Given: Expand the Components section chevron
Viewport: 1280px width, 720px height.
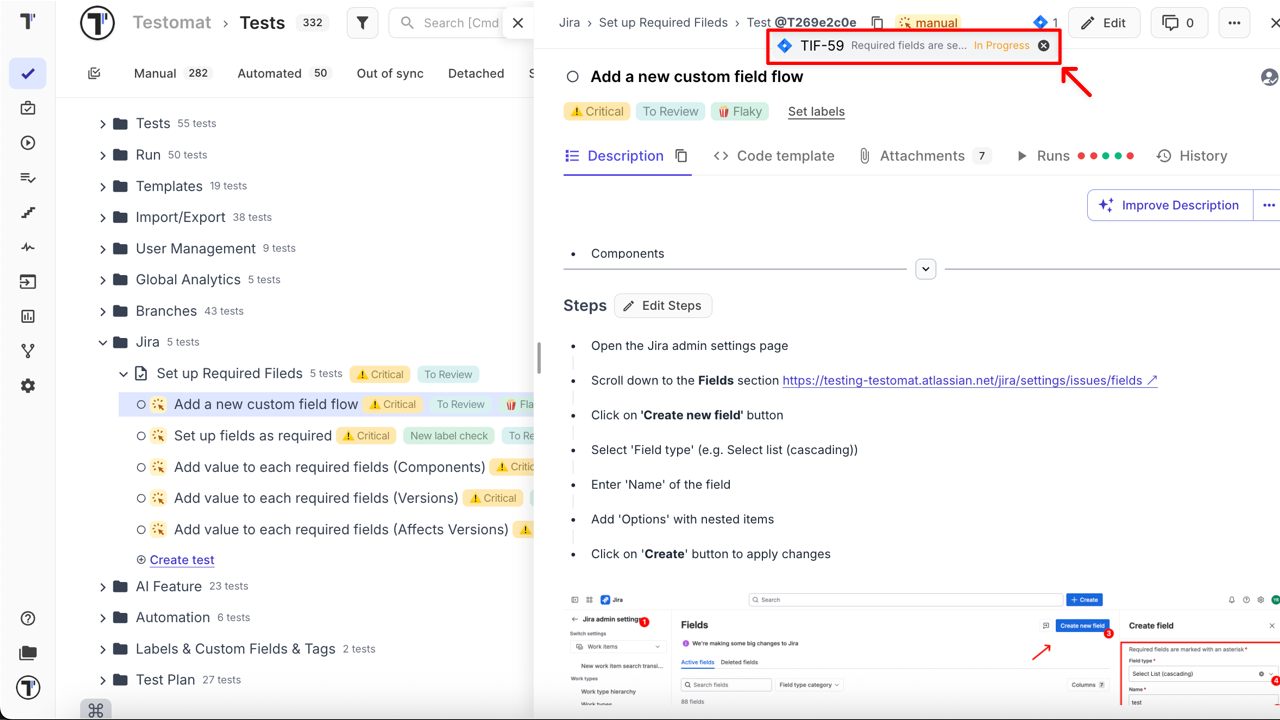Looking at the screenshot, I should click(x=925, y=268).
